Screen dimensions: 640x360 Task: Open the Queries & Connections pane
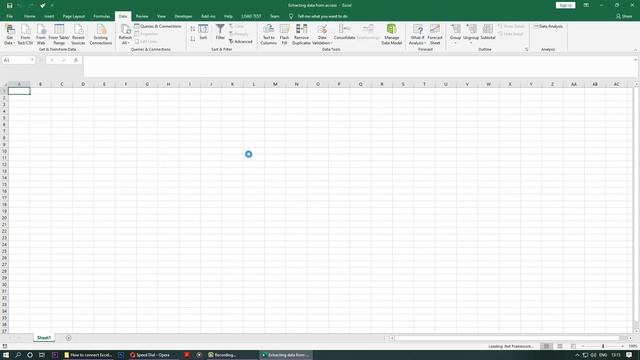pos(158,26)
